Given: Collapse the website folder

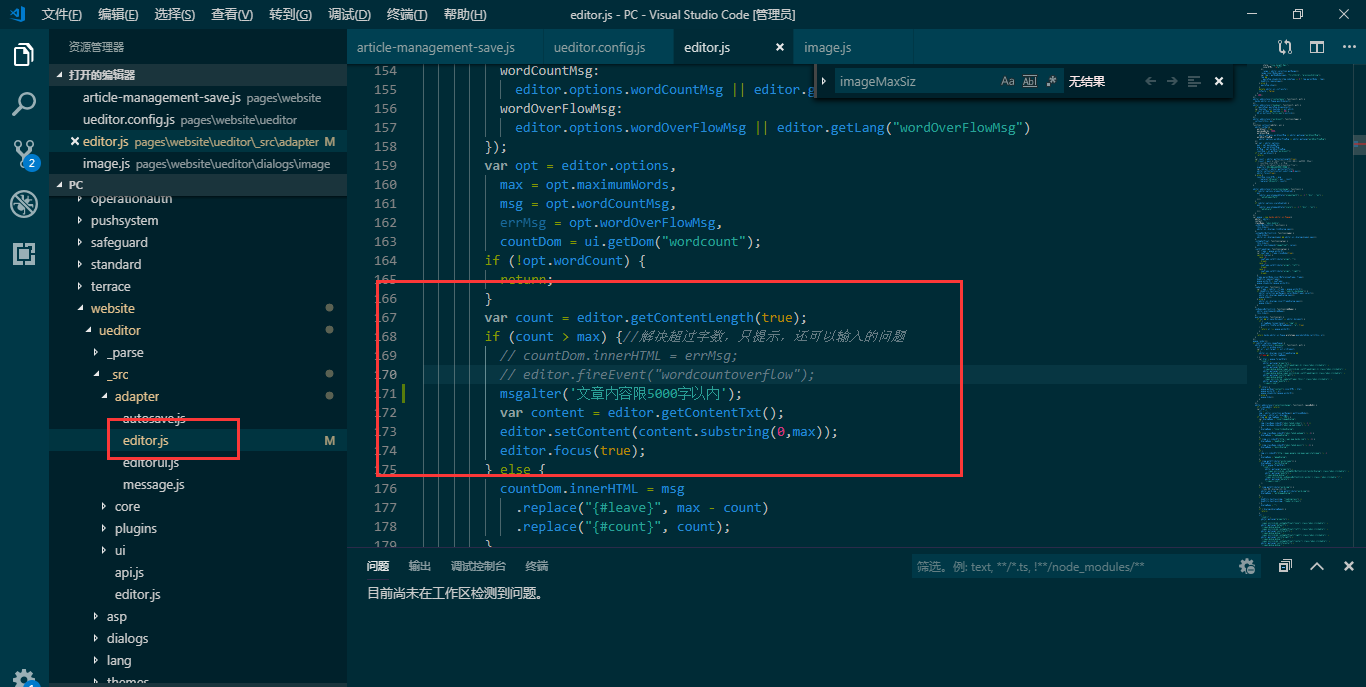Looking at the screenshot, I should click(81, 308).
